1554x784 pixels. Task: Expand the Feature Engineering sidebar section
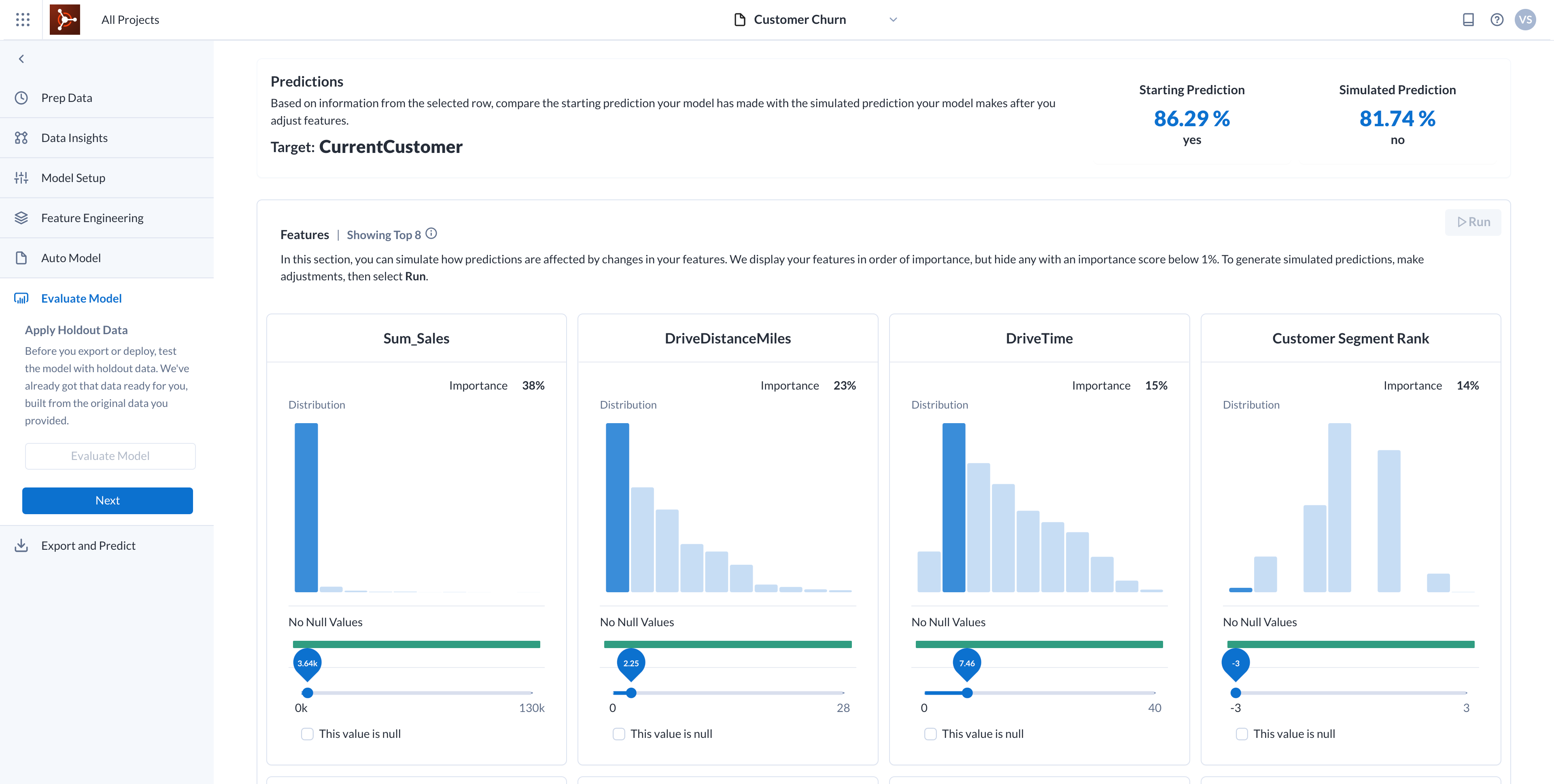click(x=92, y=218)
